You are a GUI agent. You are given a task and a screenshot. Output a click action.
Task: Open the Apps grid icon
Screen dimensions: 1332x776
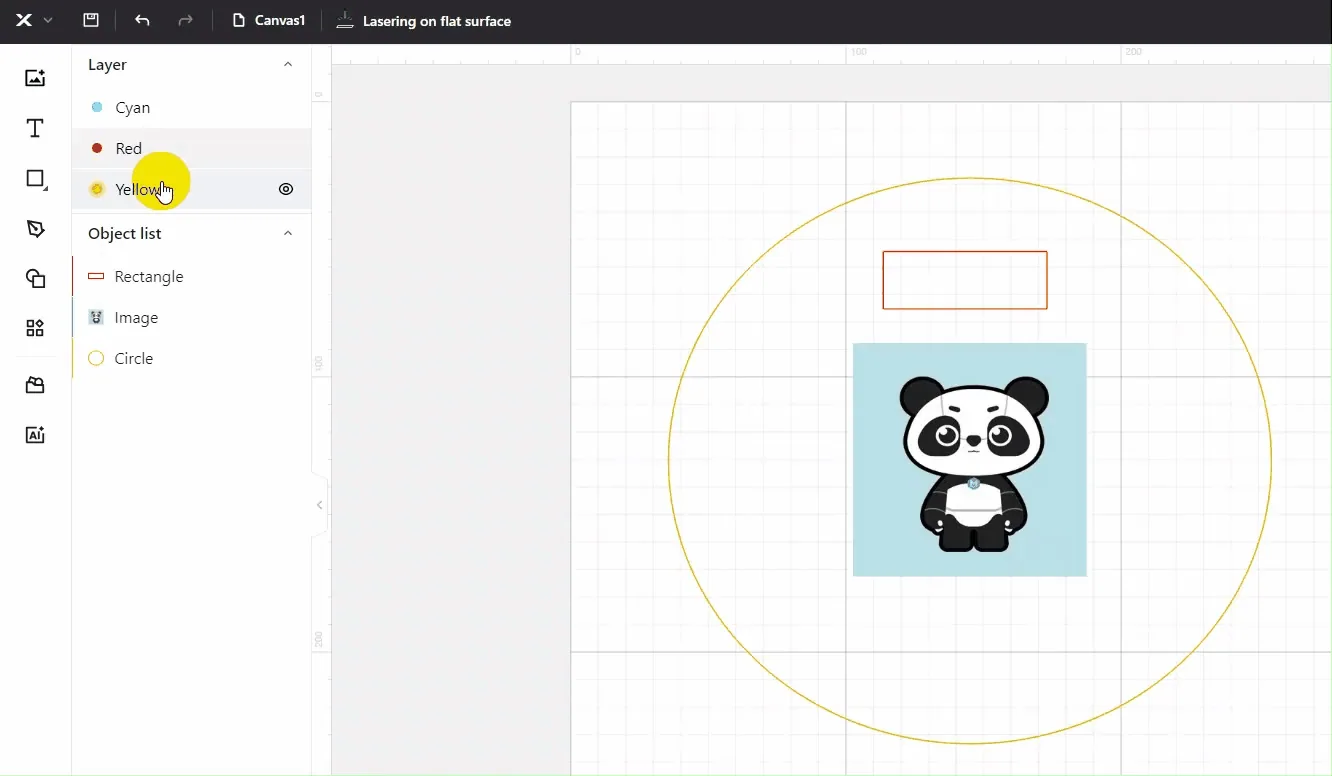pyautogui.click(x=35, y=328)
